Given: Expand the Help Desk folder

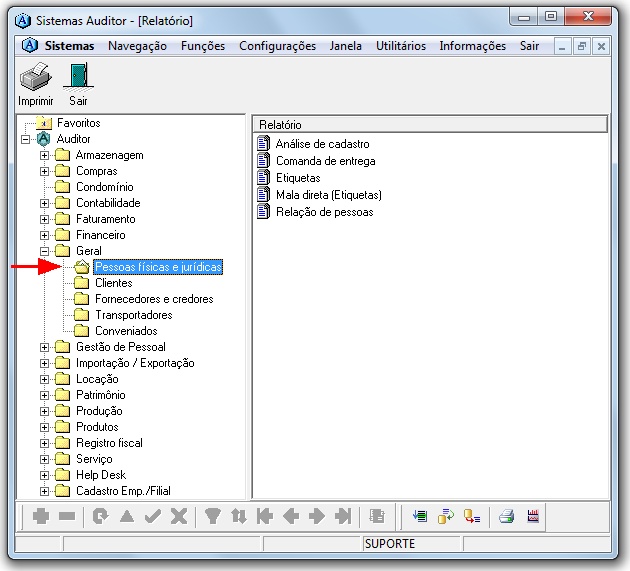Looking at the screenshot, I should (45, 475).
